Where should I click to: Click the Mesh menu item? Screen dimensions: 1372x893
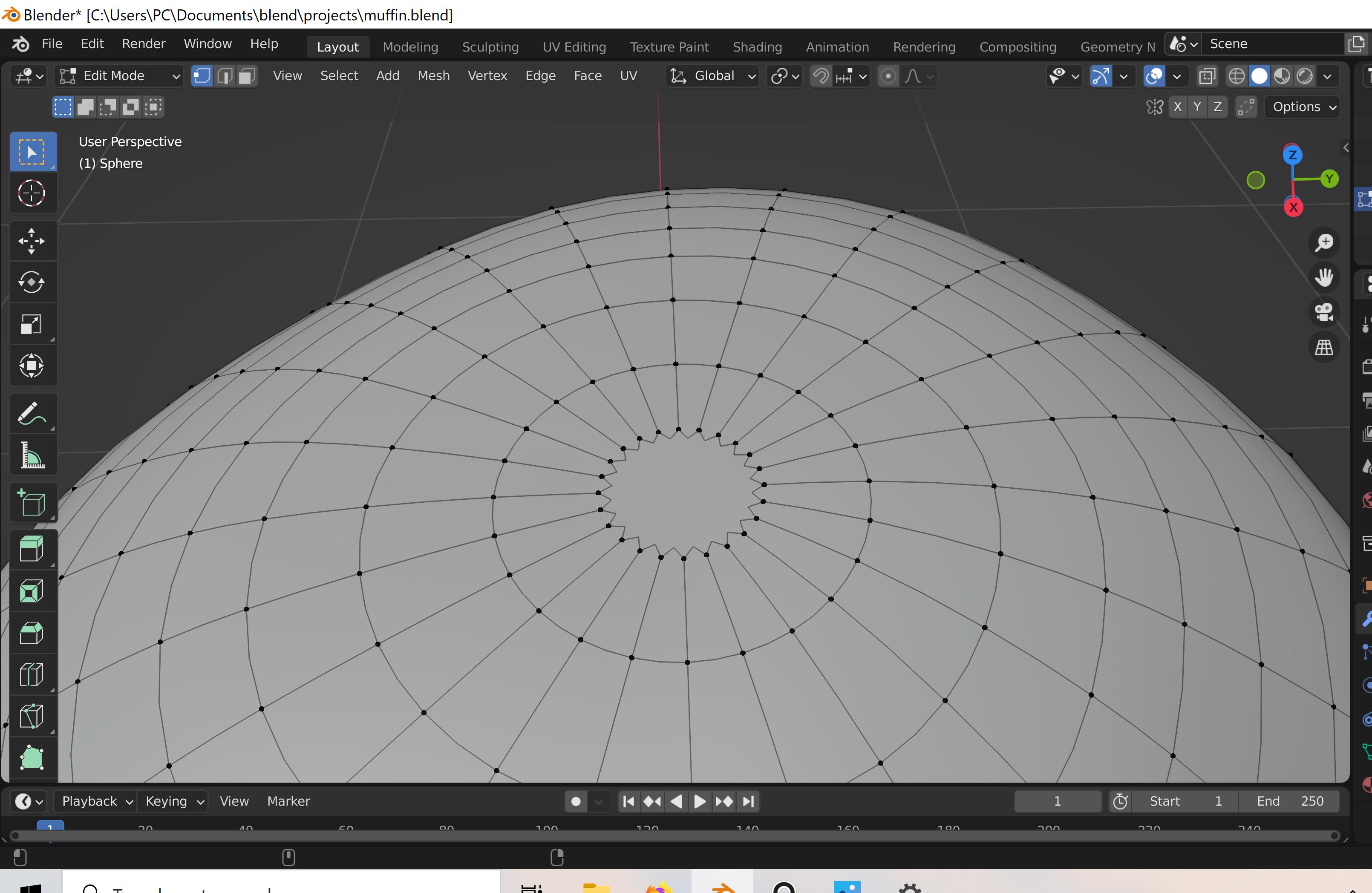[433, 75]
